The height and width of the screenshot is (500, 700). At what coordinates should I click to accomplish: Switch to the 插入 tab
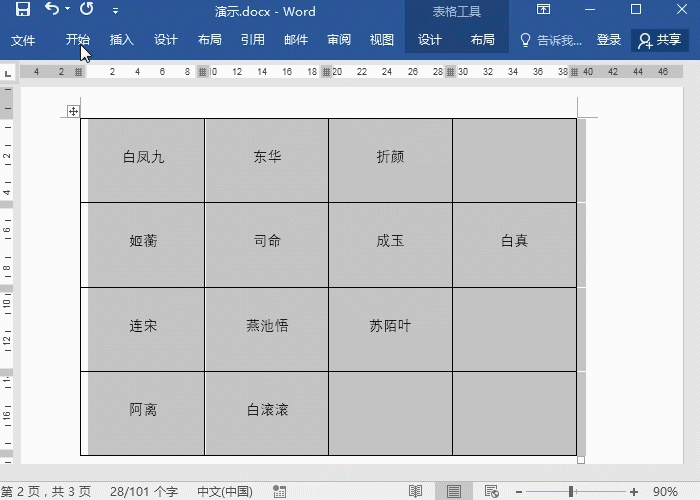tap(121, 40)
